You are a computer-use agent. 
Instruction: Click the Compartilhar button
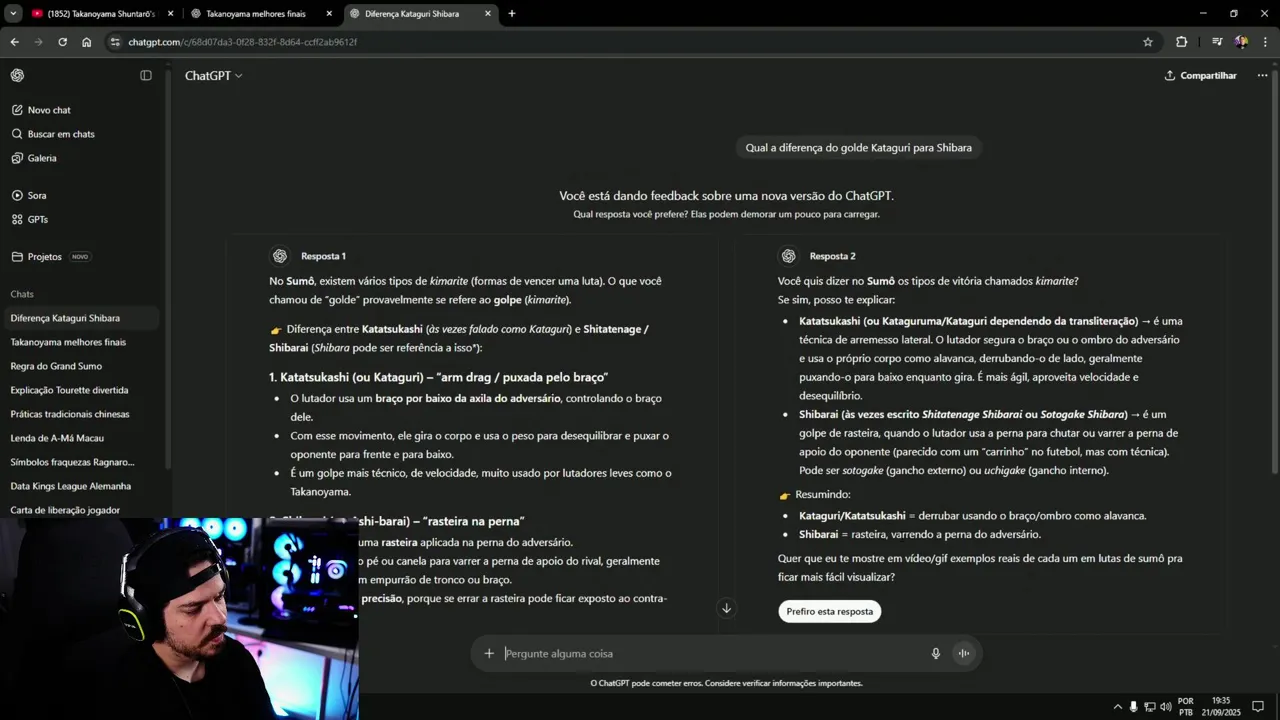click(x=1200, y=76)
